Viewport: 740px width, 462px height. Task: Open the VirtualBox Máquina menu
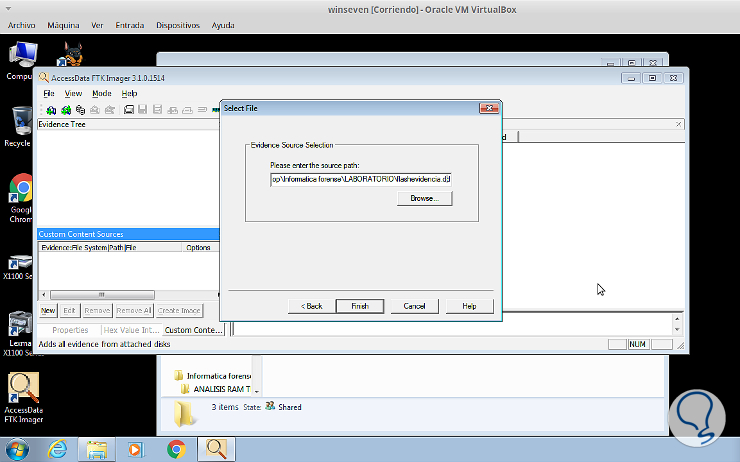tap(63, 25)
